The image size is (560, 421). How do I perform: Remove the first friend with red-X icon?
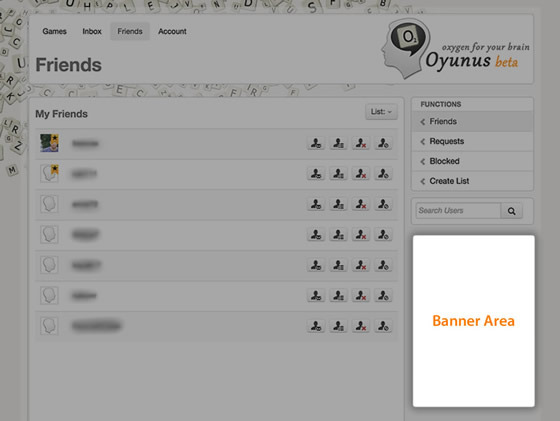[361, 144]
